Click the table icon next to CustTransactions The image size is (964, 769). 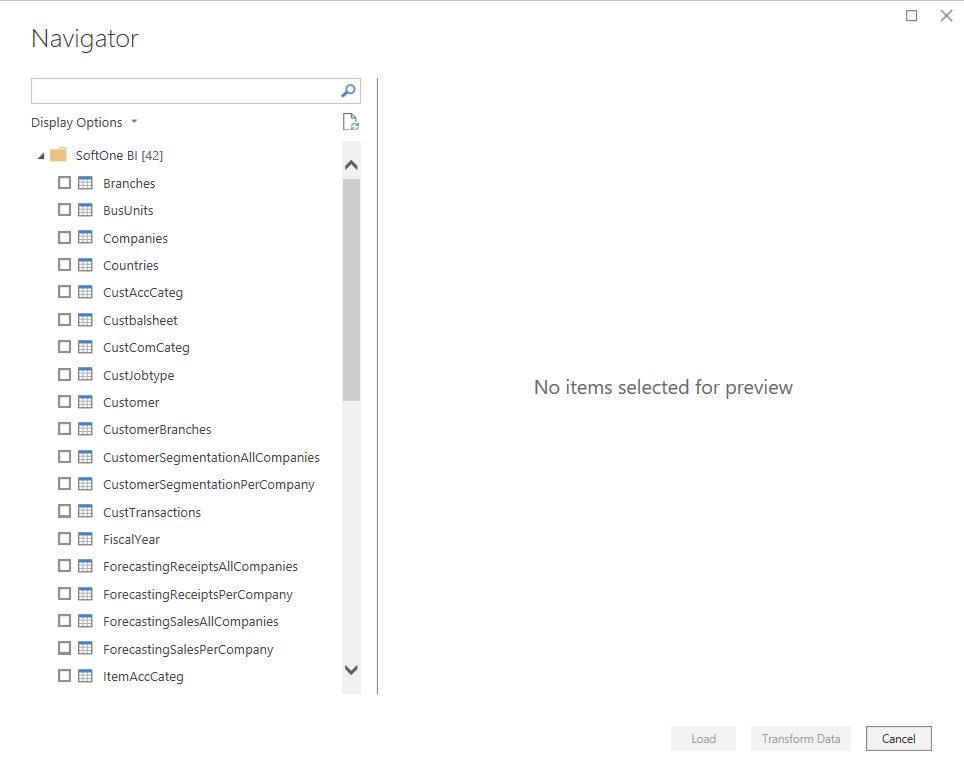point(86,512)
